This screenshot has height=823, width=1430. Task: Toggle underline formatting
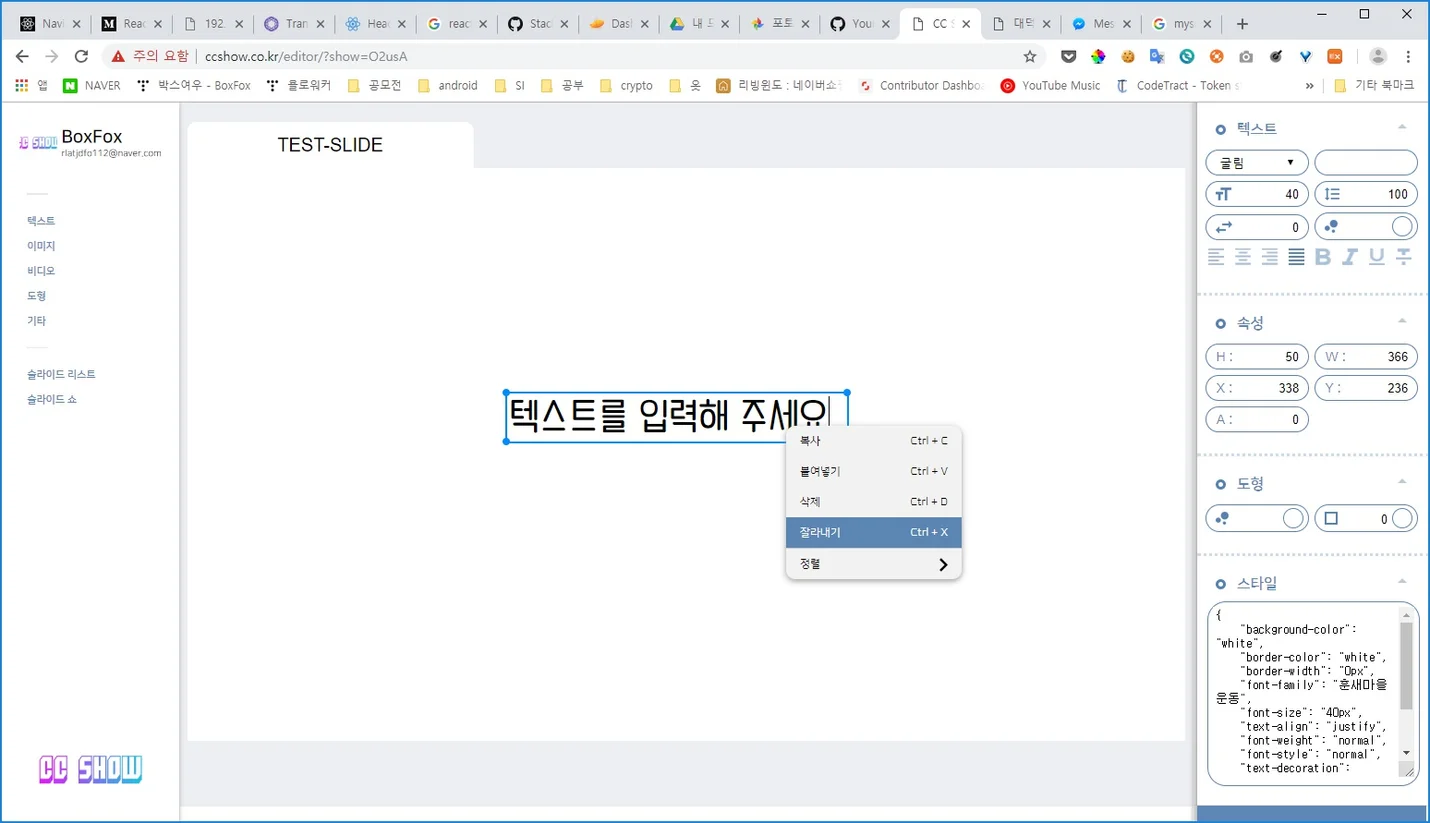pyautogui.click(x=1377, y=257)
